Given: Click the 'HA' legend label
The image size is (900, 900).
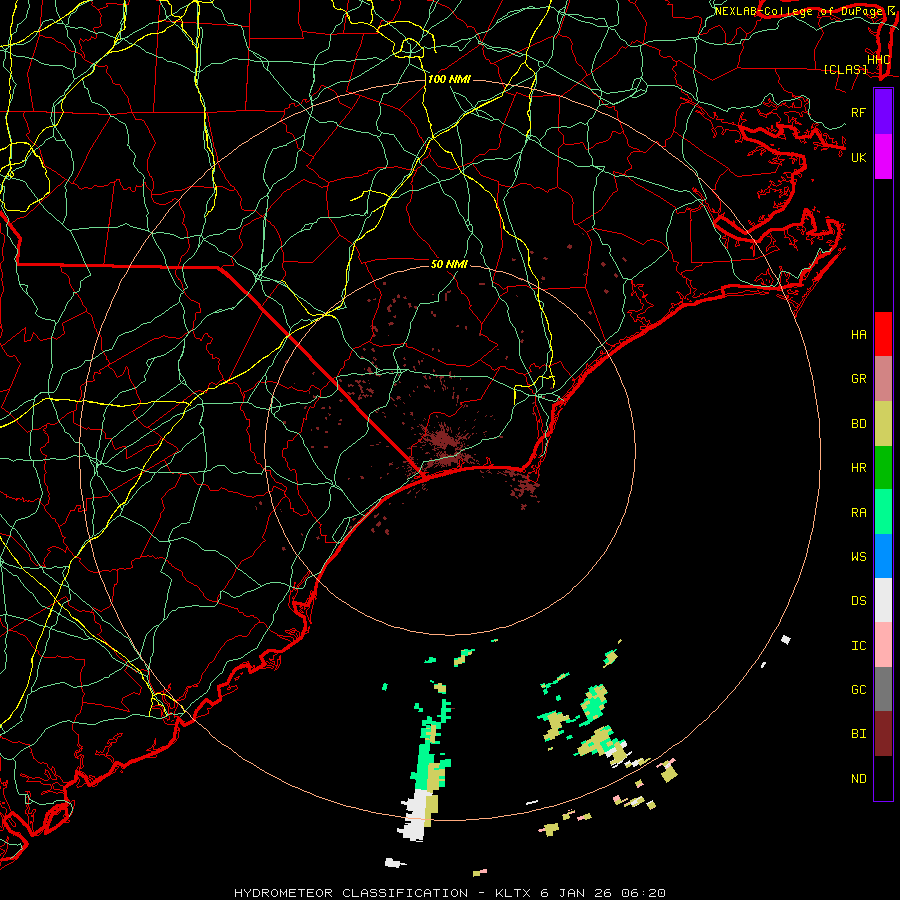Looking at the screenshot, I should 858,335.
